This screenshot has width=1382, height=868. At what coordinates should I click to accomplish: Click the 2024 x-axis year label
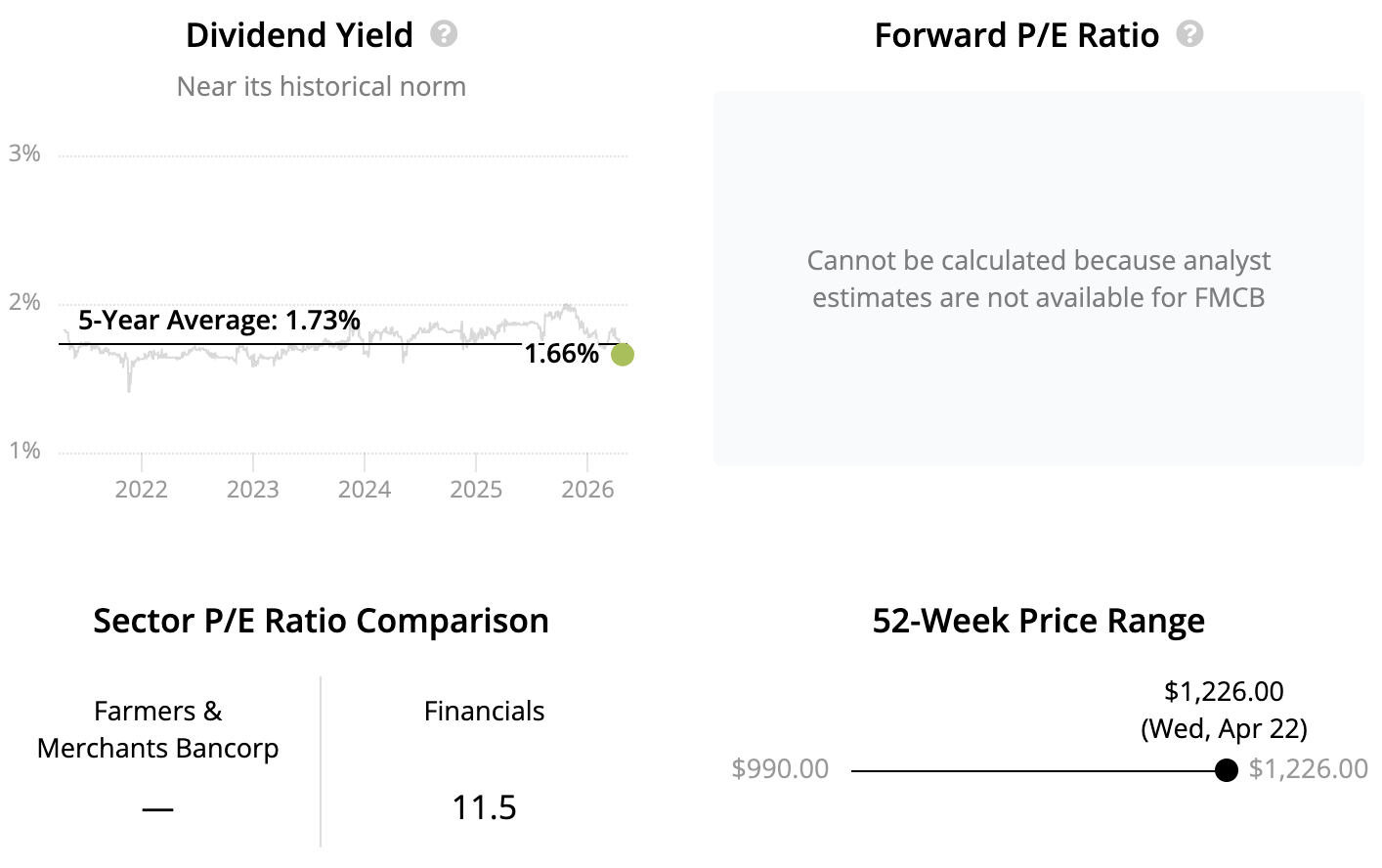point(365,489)
